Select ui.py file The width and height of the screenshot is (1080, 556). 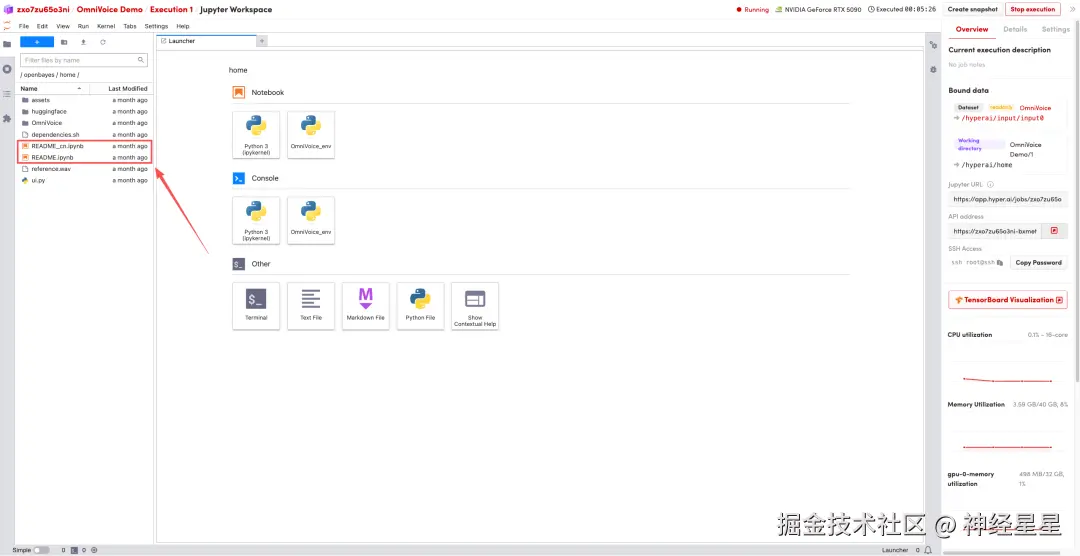[x=84, y=181]
